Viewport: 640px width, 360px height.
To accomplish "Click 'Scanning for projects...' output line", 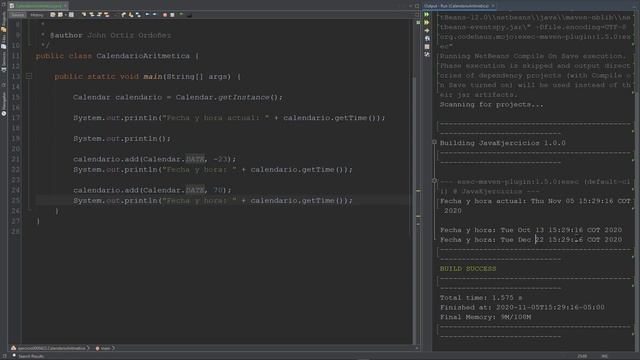I will (491, 104).
